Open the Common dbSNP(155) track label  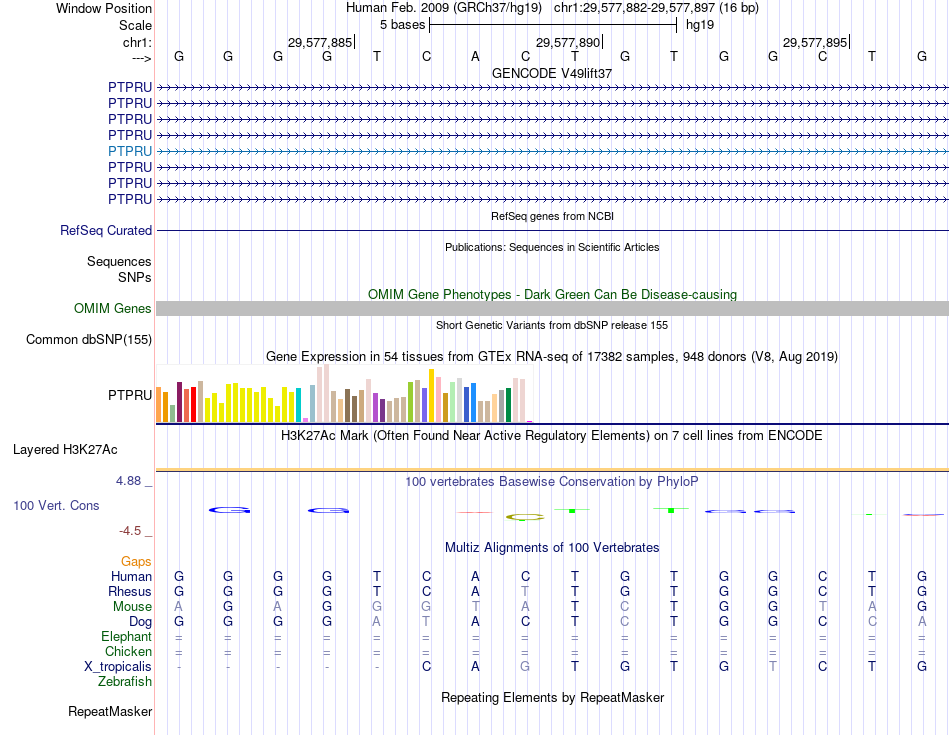(x=89, y=340)
